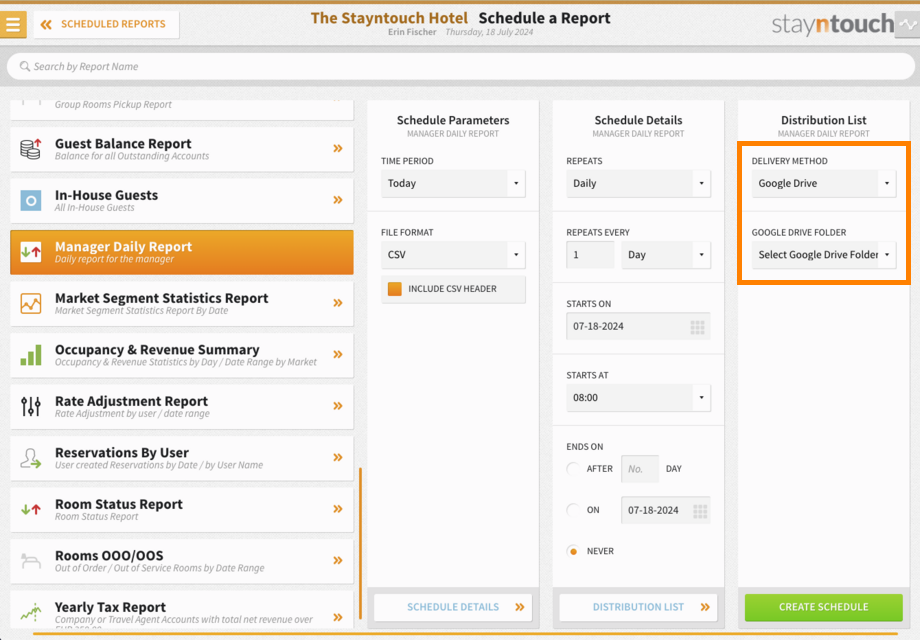Select Room Status Report
The height and width of the screenshot is (640, 920).
coord(182,509)
